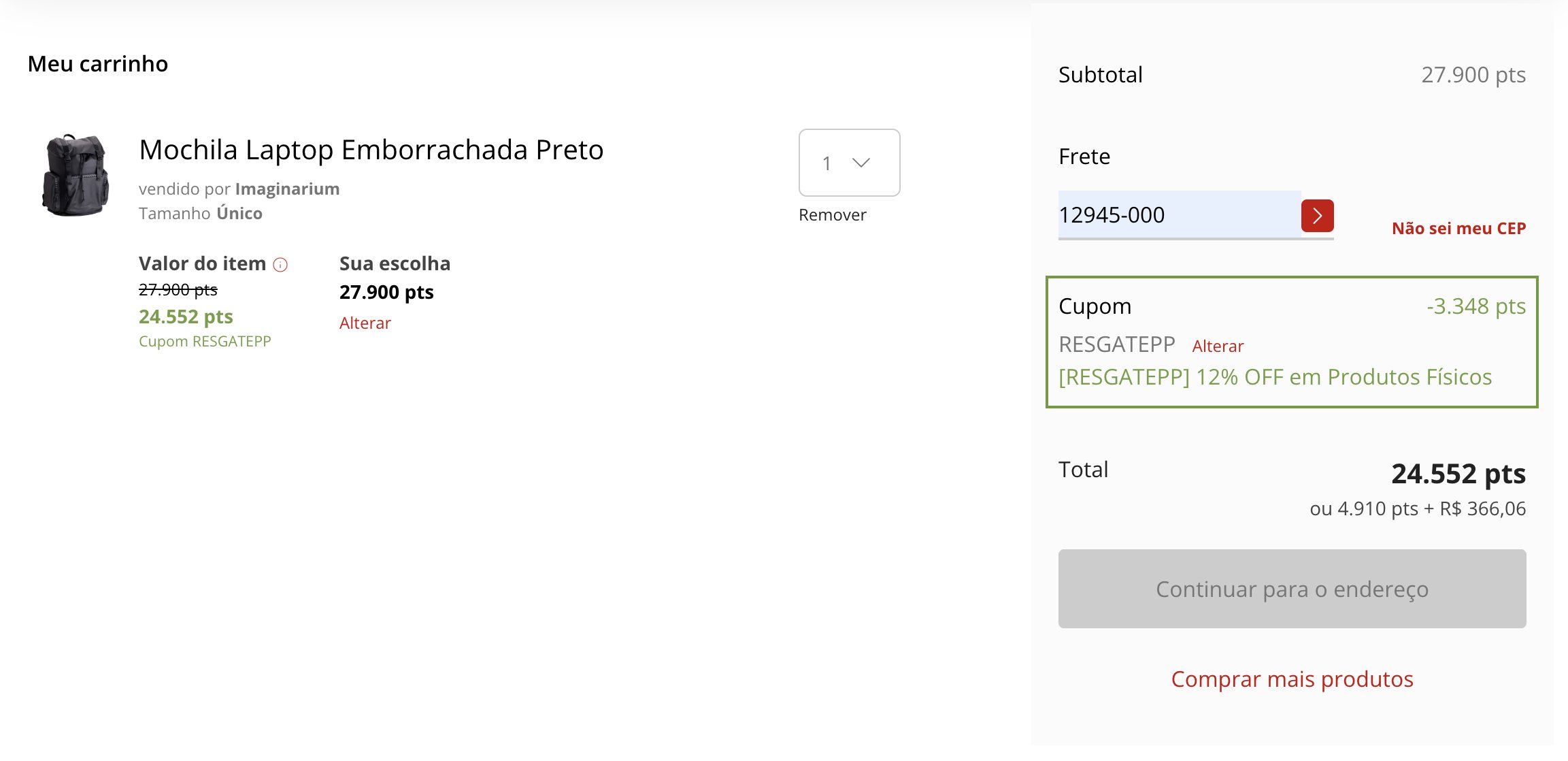
Task: Submit the CEP with the red arrow button
Action: pos(1317,216)
